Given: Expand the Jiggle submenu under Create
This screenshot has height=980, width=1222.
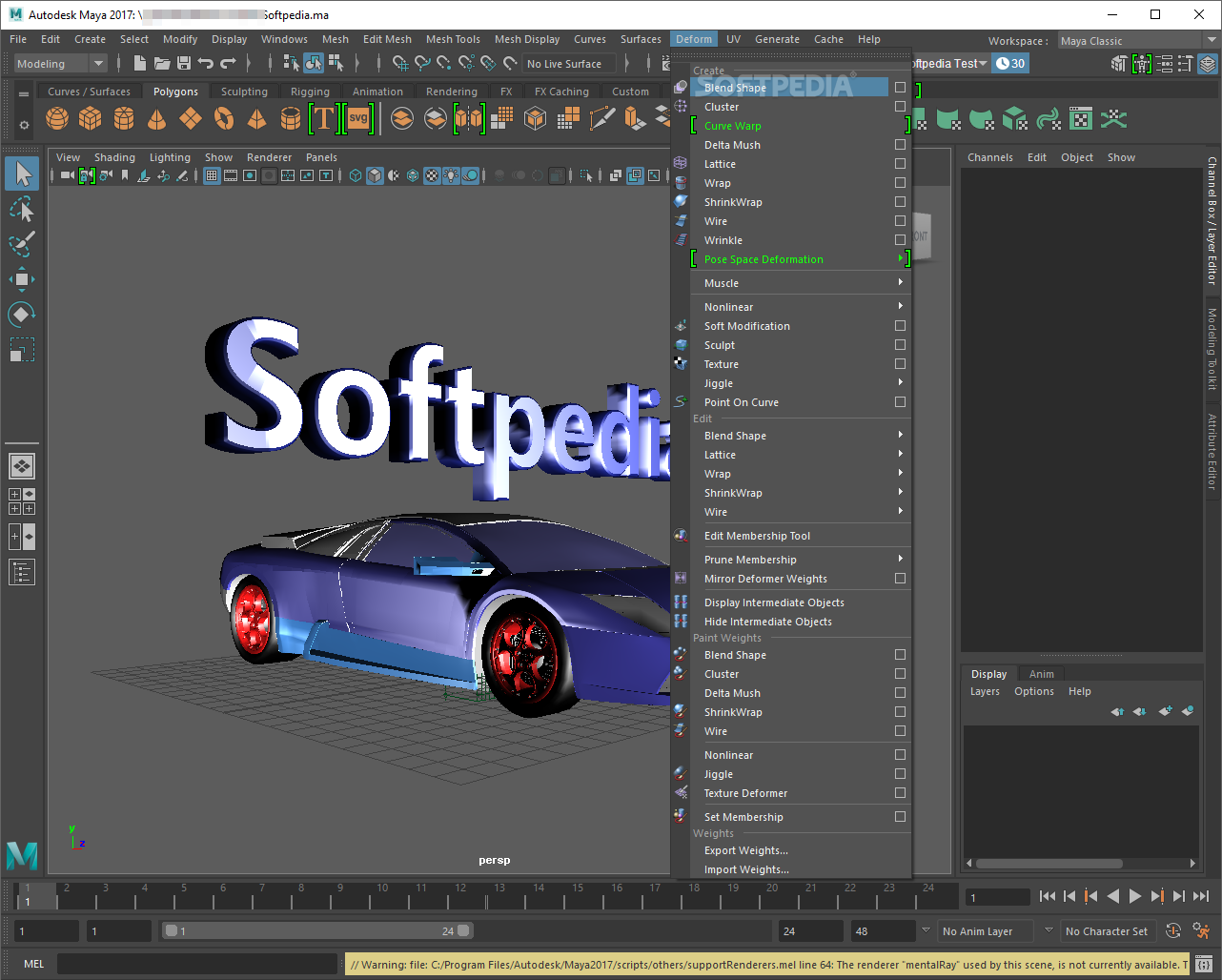Looking at the screenshot, I should point(801,383).
